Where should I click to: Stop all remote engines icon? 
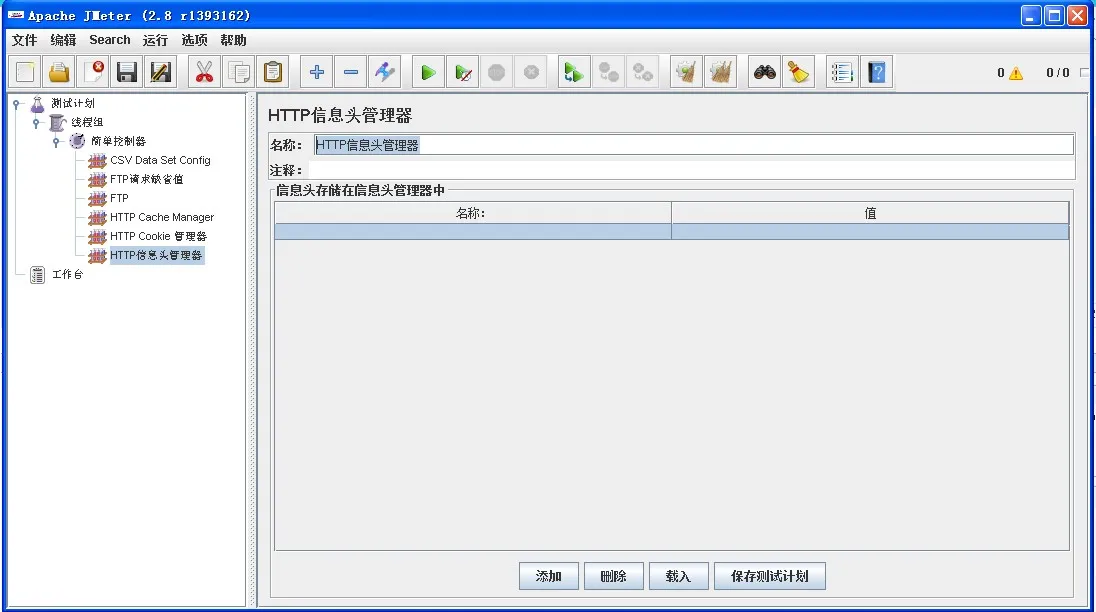tap(608, 72)
